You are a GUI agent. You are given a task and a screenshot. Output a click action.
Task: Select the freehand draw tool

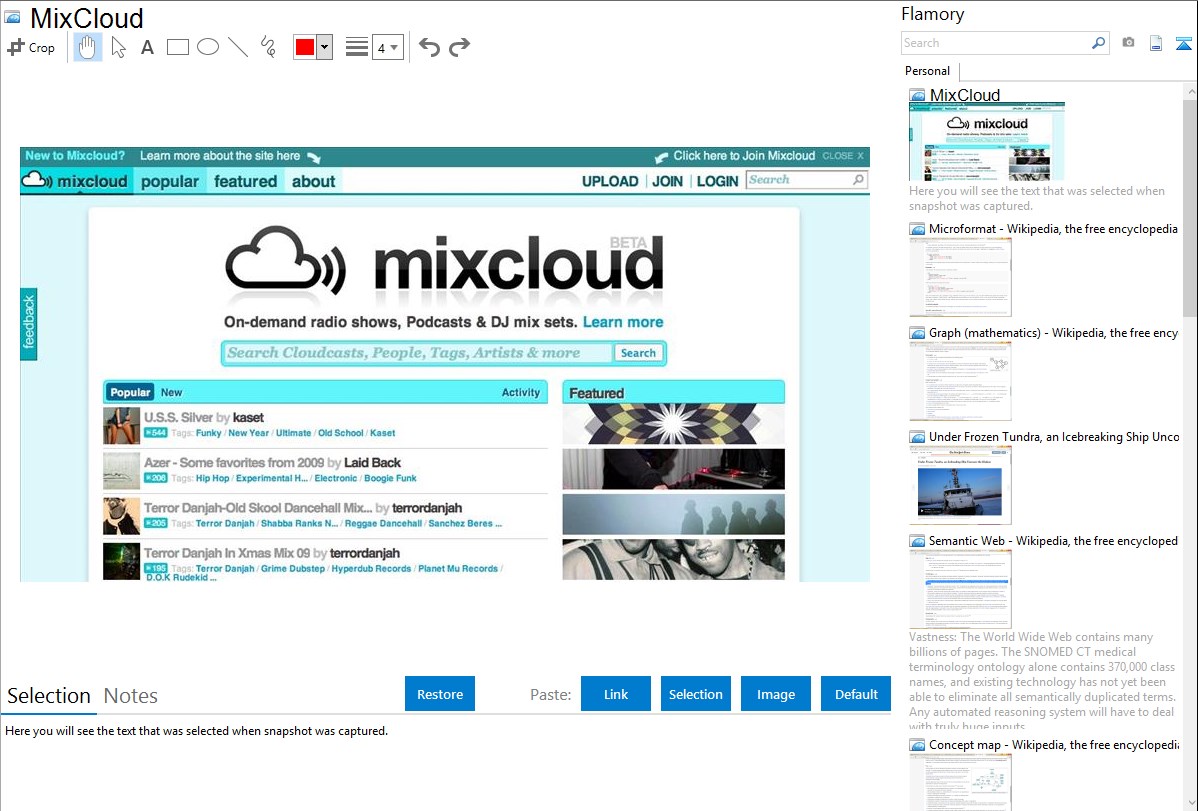pyautogui.click(x=268, y=47)
